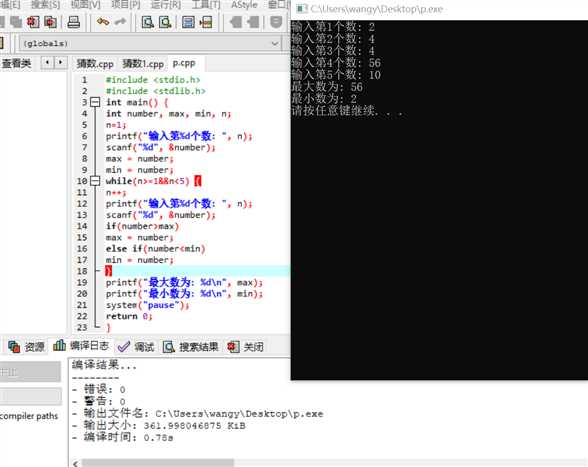Open the 搜索[S] menu

tap(45, 5)
